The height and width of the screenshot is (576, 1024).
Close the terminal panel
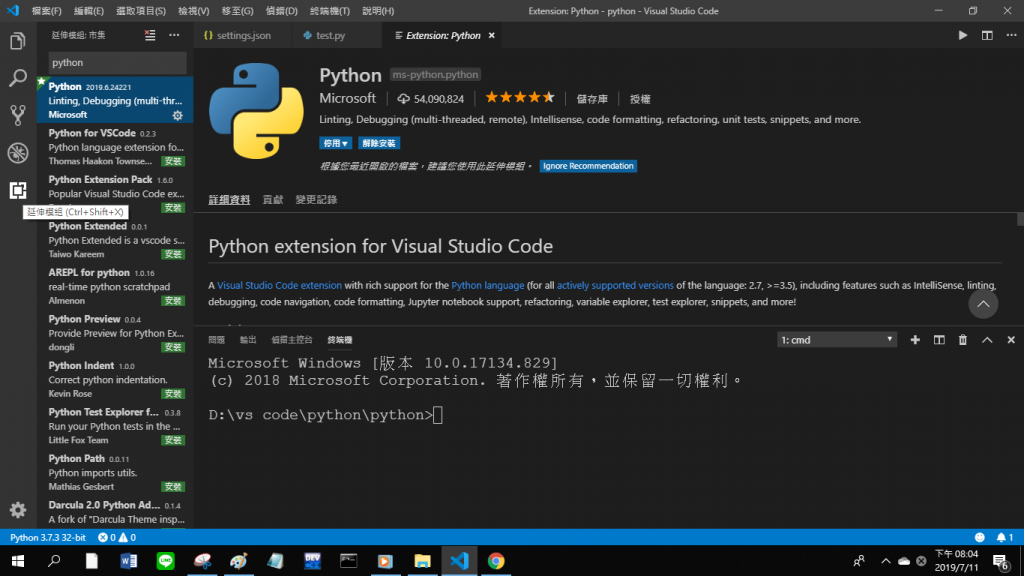(x=1011, y=340)
